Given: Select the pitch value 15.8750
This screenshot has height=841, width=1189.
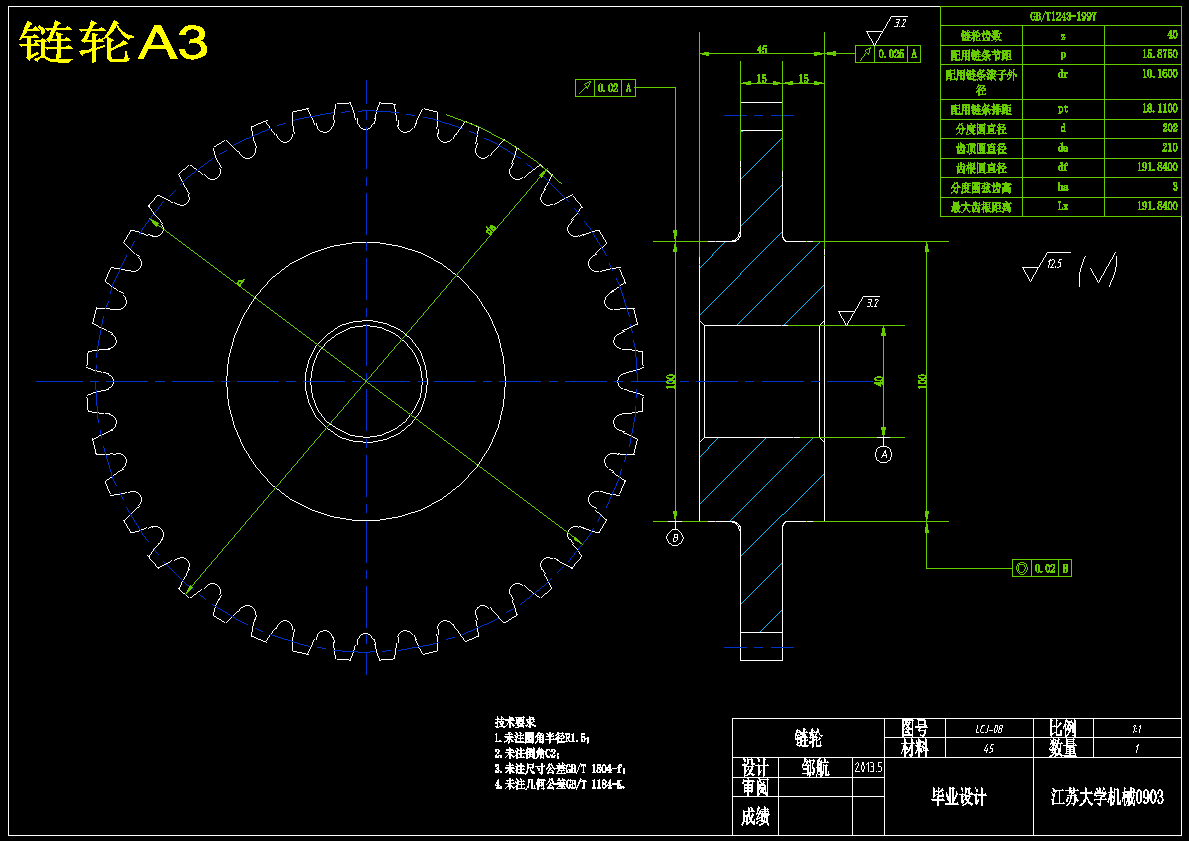Looking at the screenshot, I should pyautogui.click(x=1159, y=55).
